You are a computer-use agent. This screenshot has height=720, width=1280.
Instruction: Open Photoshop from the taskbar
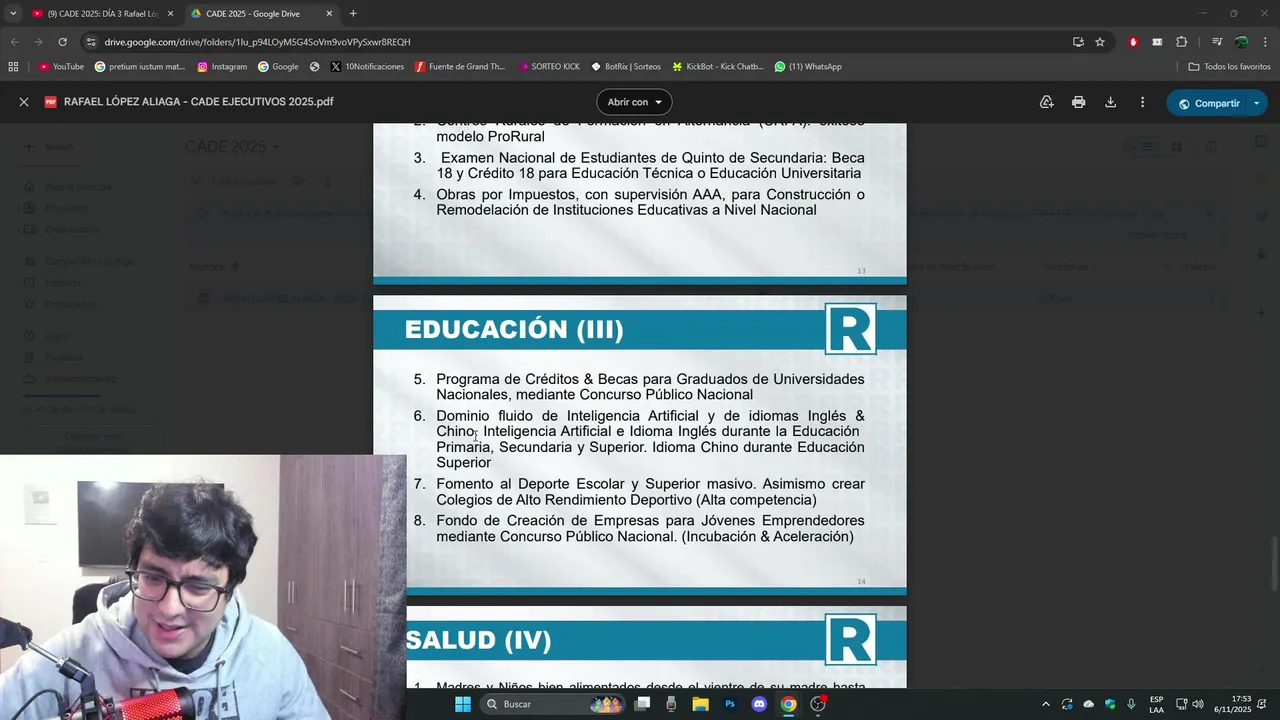(730, 704)
